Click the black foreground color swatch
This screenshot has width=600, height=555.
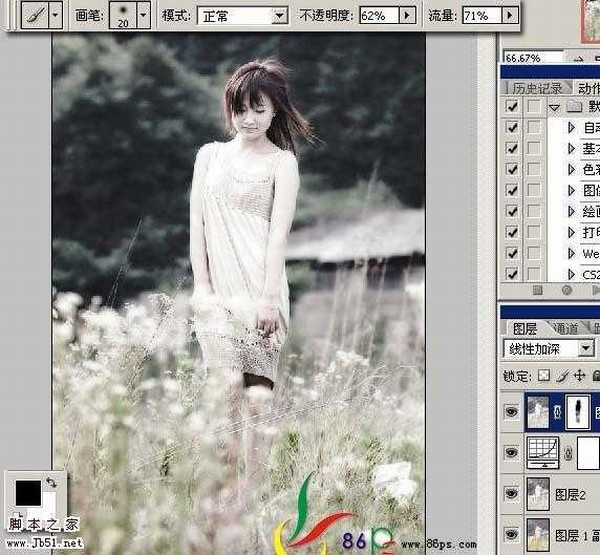27,491
